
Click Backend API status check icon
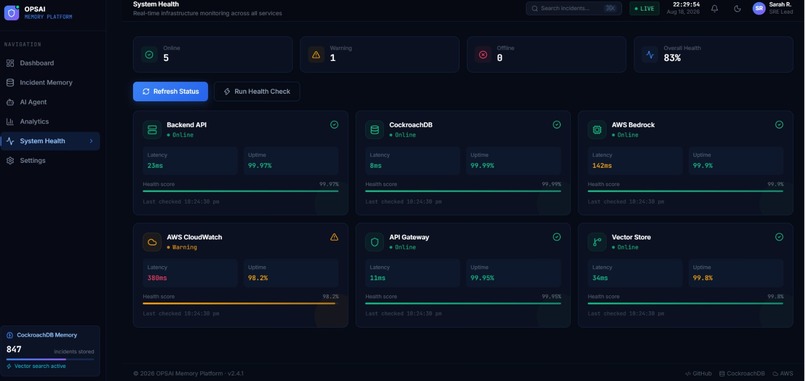334,124
